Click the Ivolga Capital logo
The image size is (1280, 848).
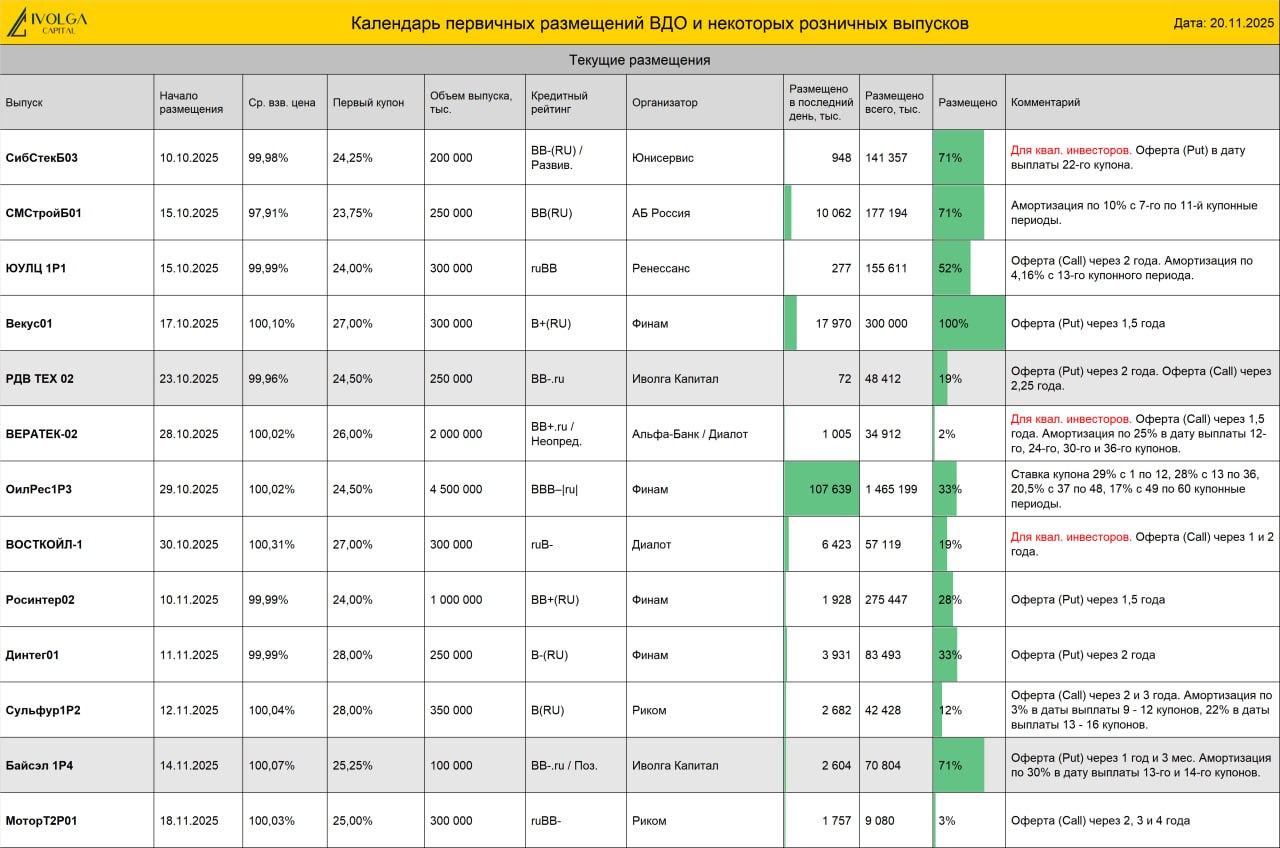point(48,22)
